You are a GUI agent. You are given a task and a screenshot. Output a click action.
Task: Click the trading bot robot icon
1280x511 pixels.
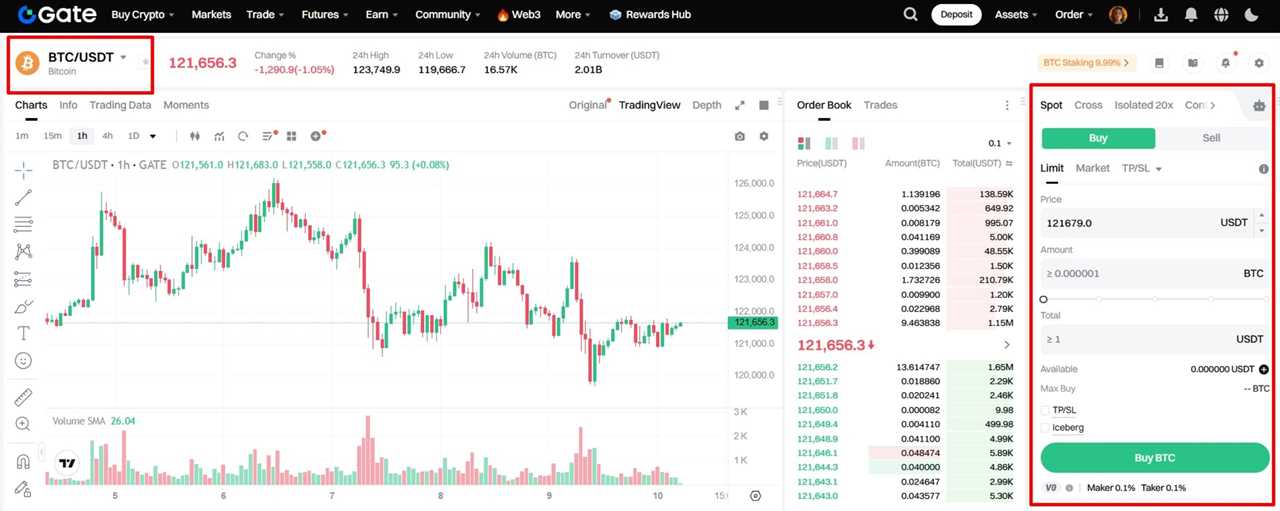1258,105
